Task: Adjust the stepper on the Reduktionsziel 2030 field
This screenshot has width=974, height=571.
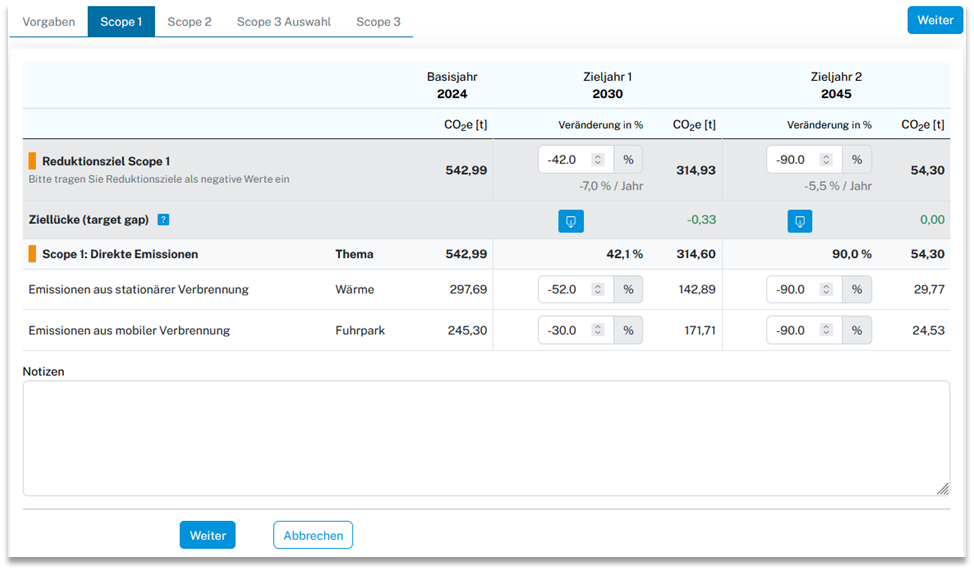Action: (x=598, y=160)
